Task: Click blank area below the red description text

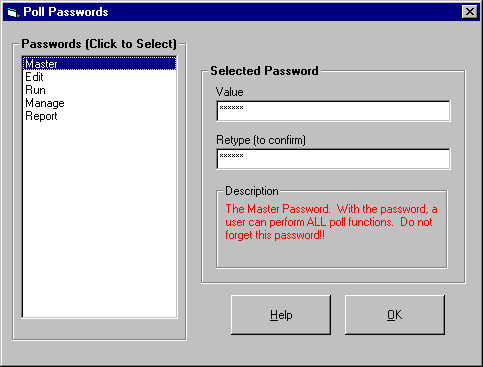Action: point(331,254)
